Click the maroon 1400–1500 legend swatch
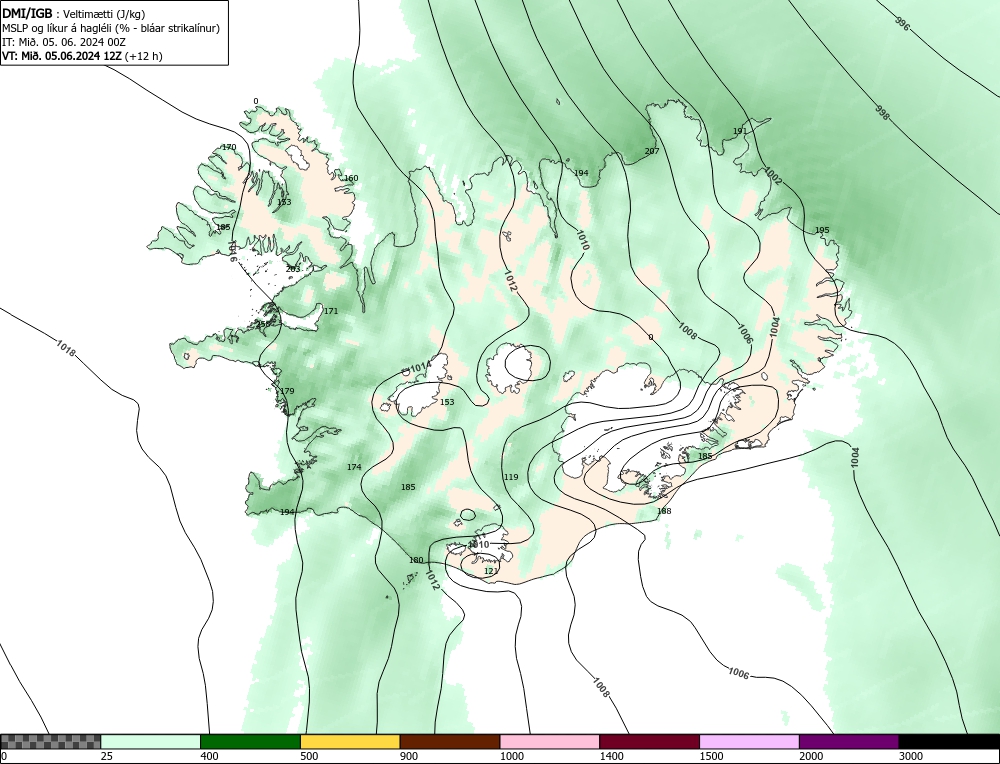The width and height of the screenshot is (1000, 764). pos(649,741)
